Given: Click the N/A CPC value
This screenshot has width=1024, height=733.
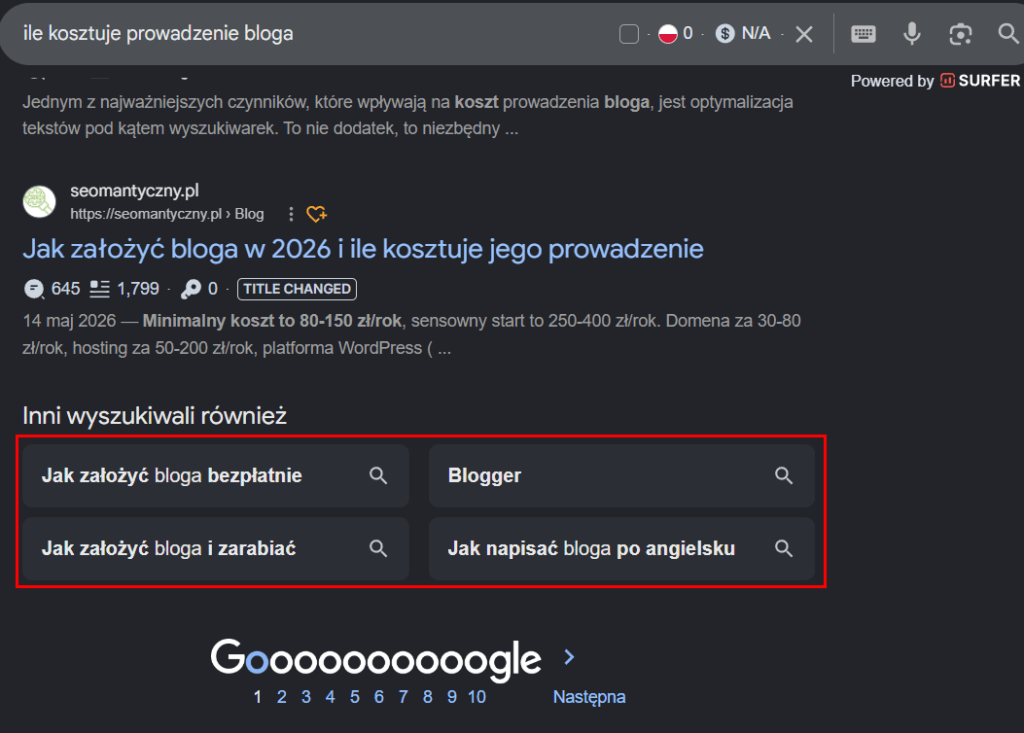Looking at the screenshot, I should [756, 33].
